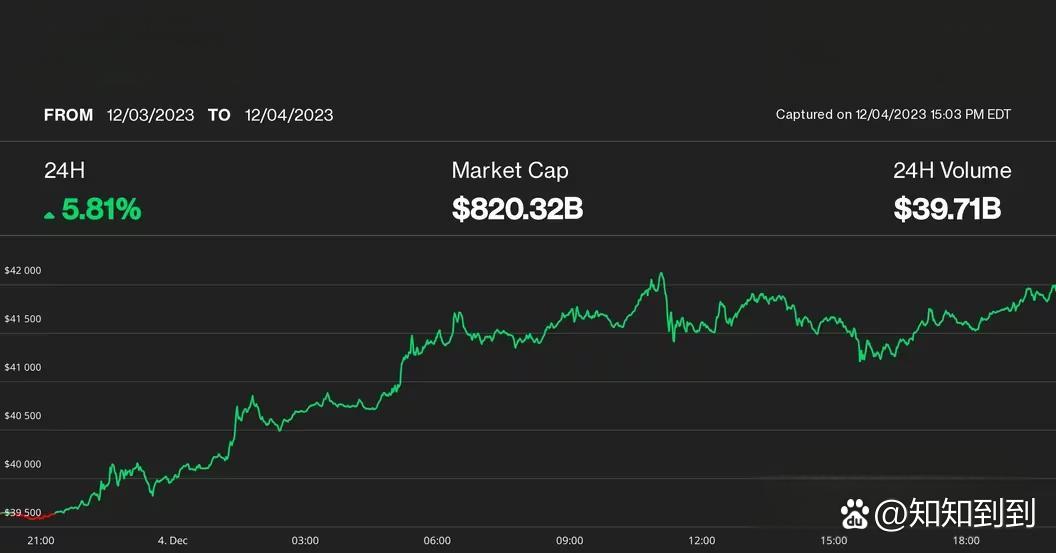Click the Market Cap label
1056x553 pixels.
[x=510, y=171]
